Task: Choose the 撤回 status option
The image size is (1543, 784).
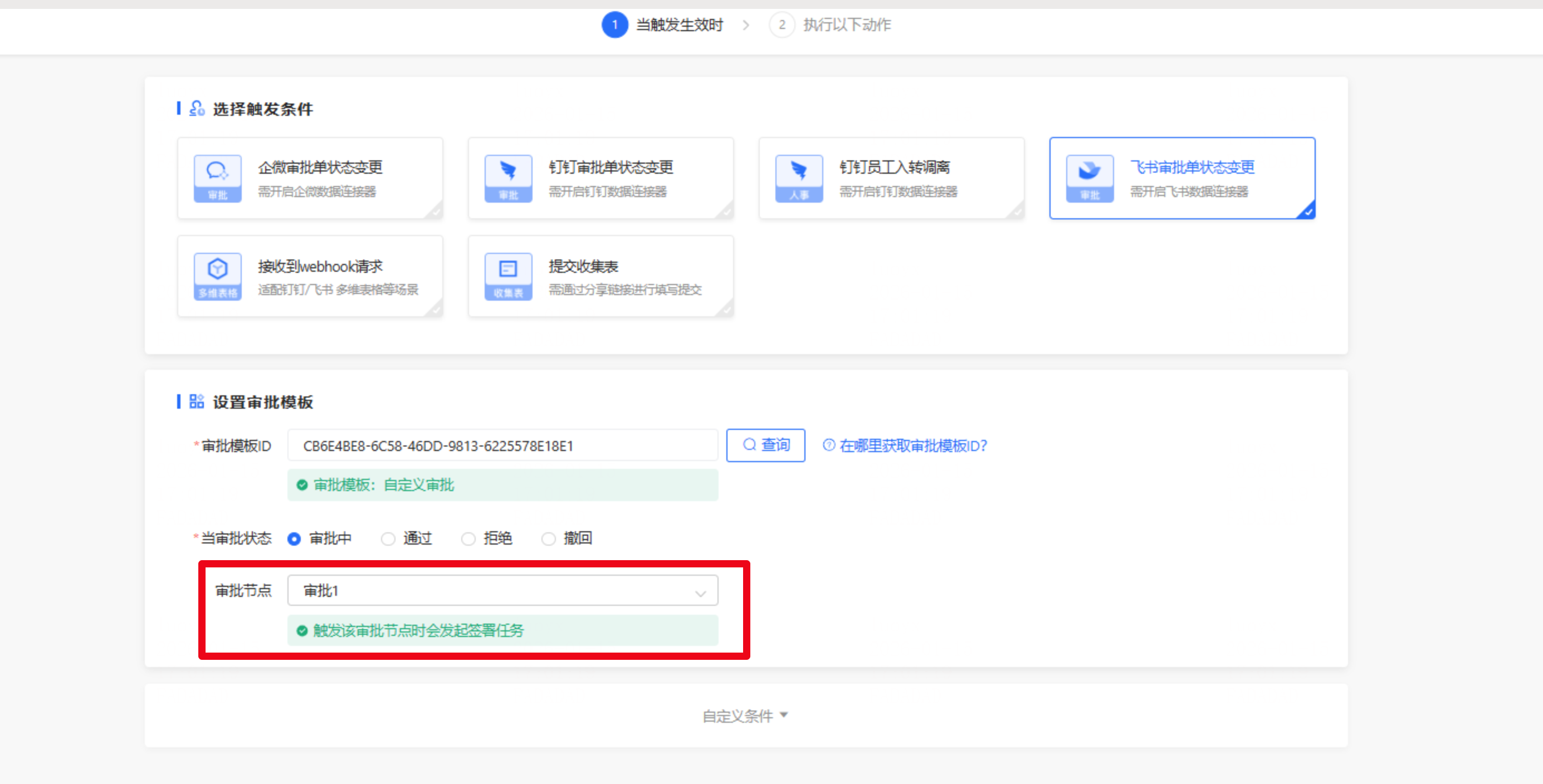Action: (549, 538)
